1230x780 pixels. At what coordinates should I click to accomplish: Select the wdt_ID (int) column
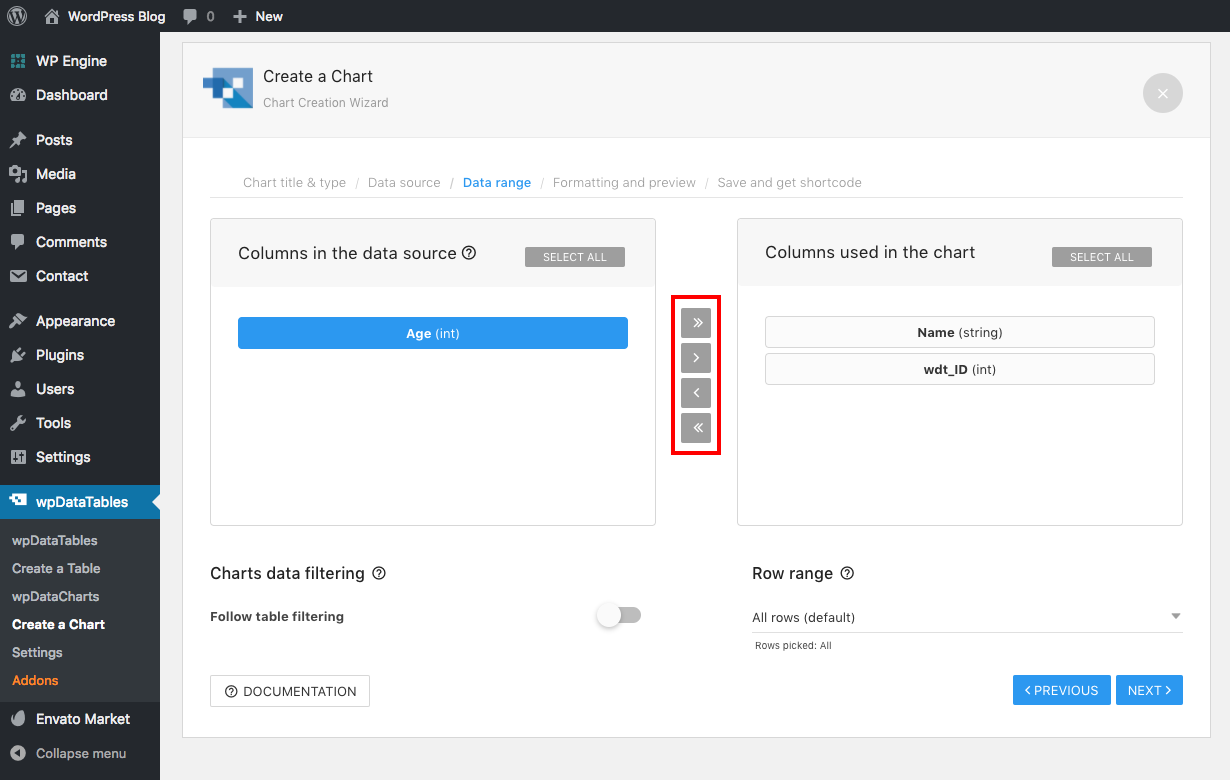(x=960, y=369)
